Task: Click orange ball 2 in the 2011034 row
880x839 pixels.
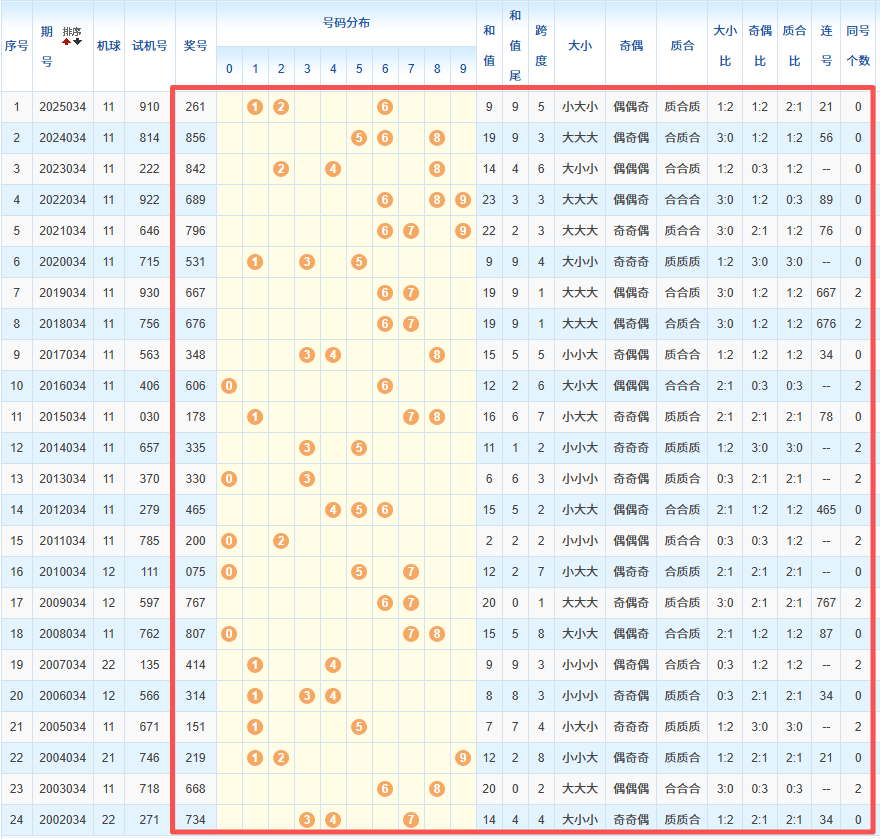Action: click(x=281, y=541)
